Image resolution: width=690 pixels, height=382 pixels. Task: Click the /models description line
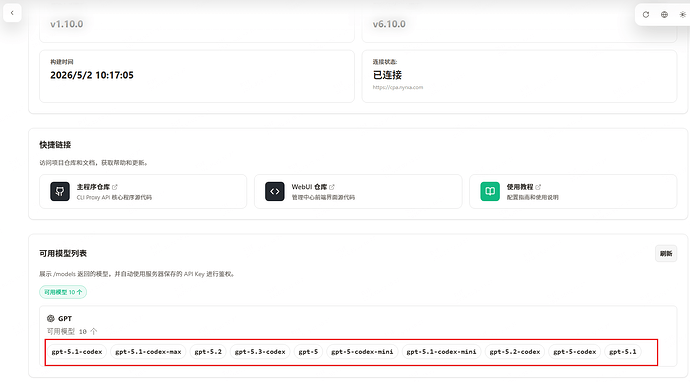(x=137, y=274)
